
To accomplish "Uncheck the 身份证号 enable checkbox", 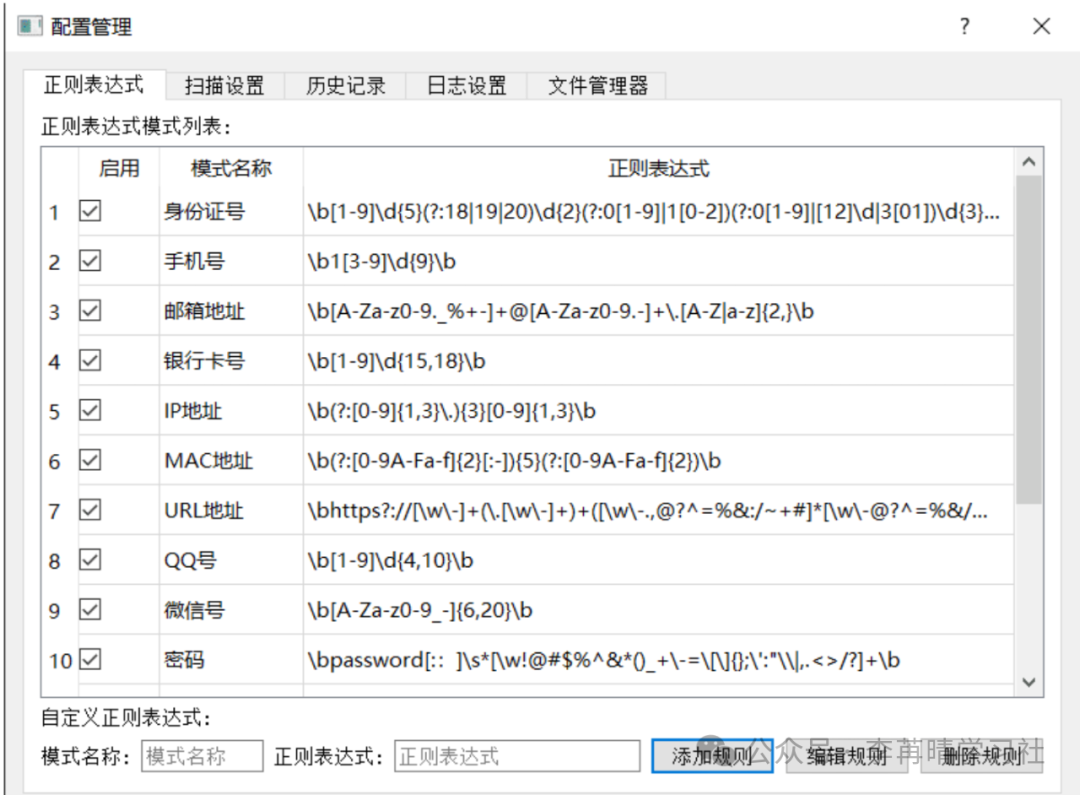I will 90,211.
